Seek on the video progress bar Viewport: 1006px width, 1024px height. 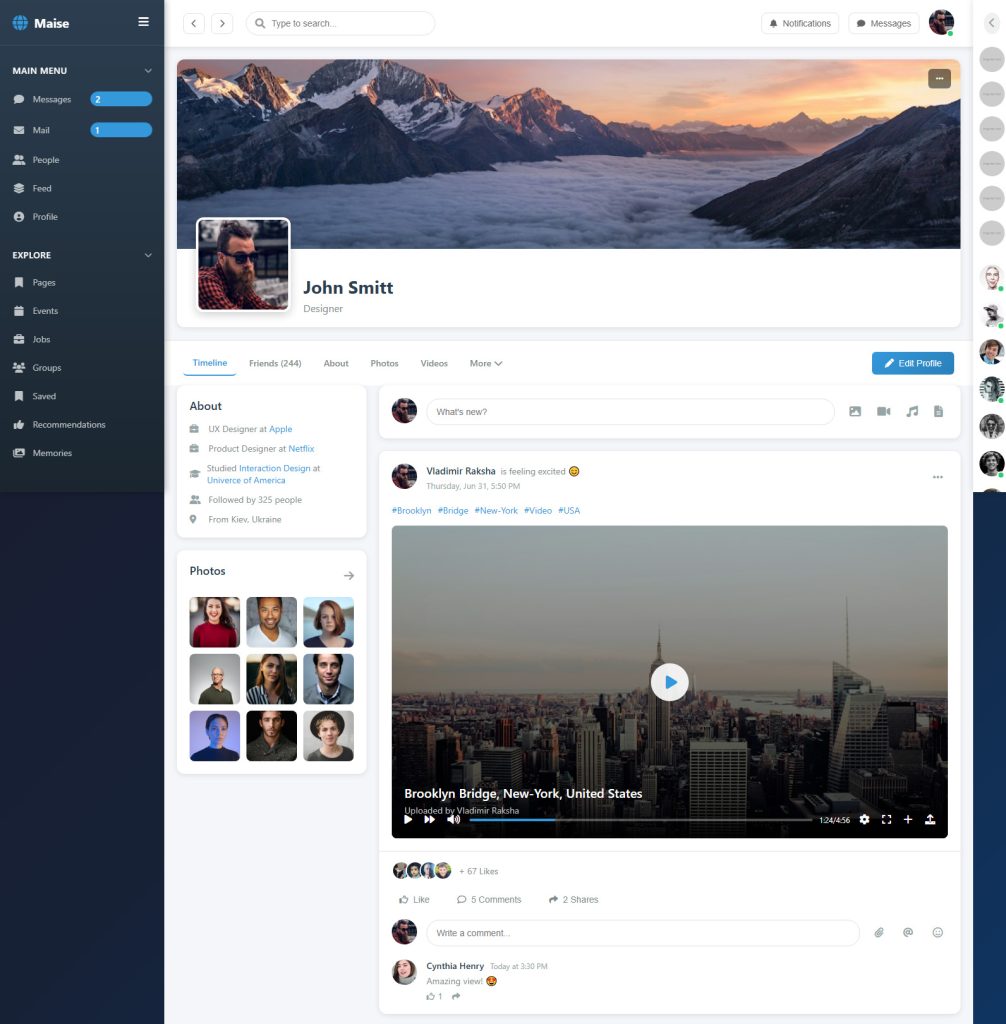tap(640, 820)
